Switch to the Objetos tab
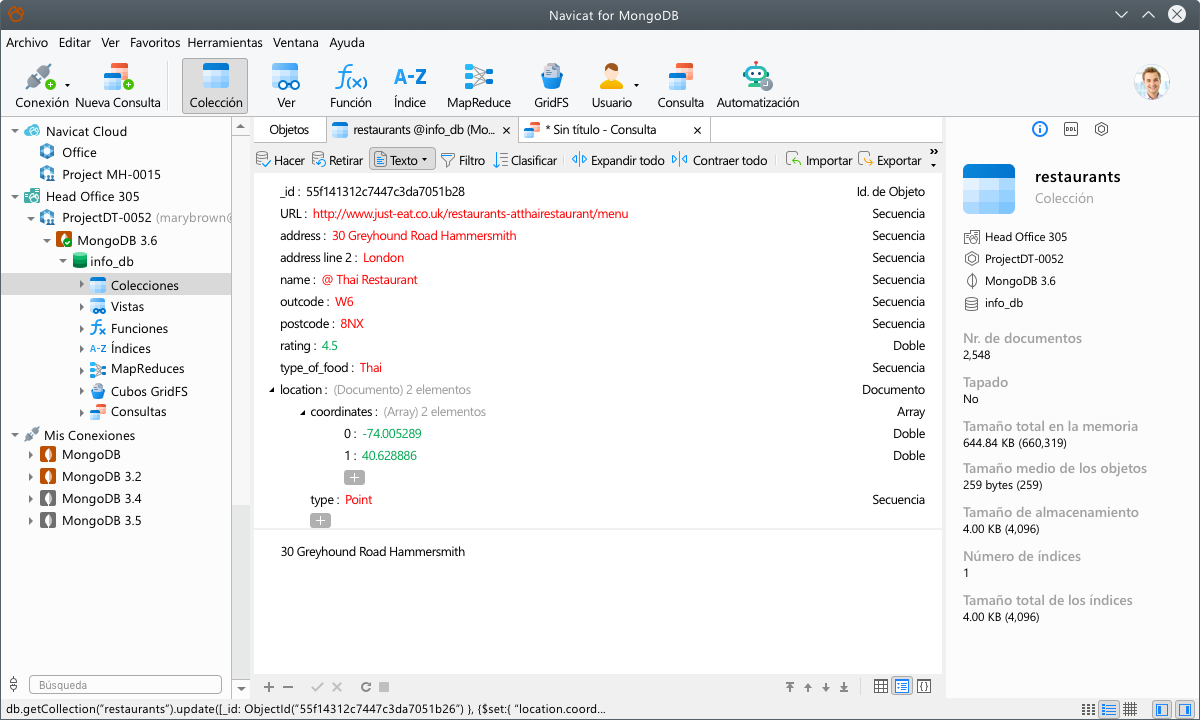The height and width of the screenshot is (720, 1200). (x=289, y=130)
